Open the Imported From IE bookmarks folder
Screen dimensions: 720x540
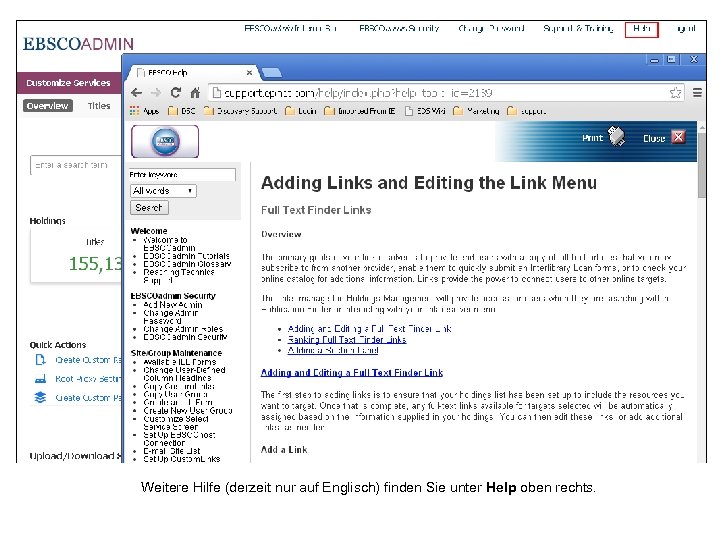[x=360, y=111]
